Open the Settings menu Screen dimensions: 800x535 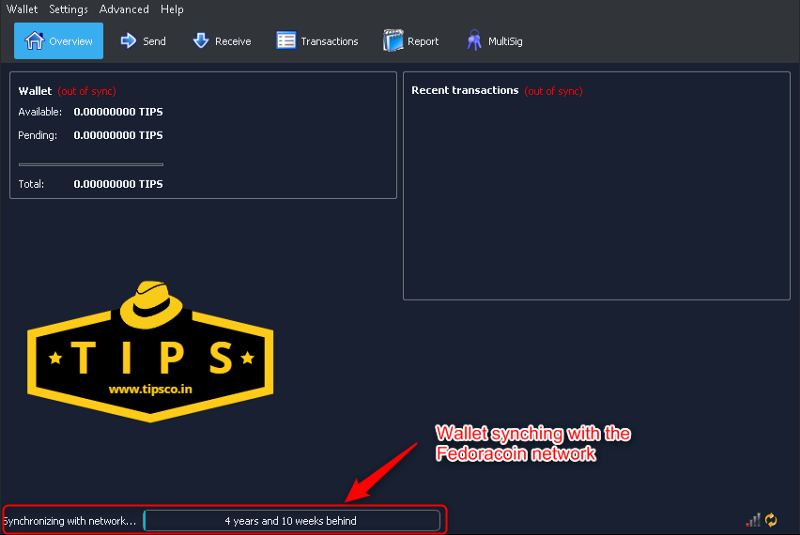68,9
